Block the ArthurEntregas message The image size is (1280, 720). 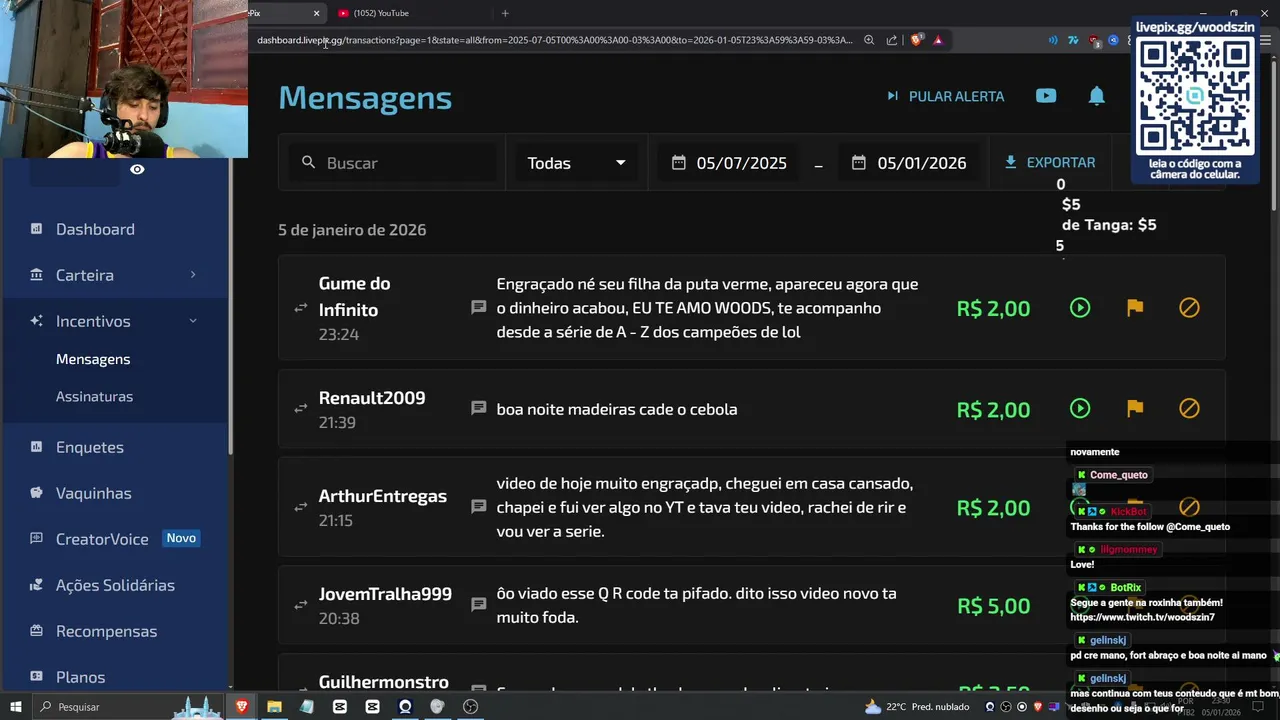tap(1189, 507)
